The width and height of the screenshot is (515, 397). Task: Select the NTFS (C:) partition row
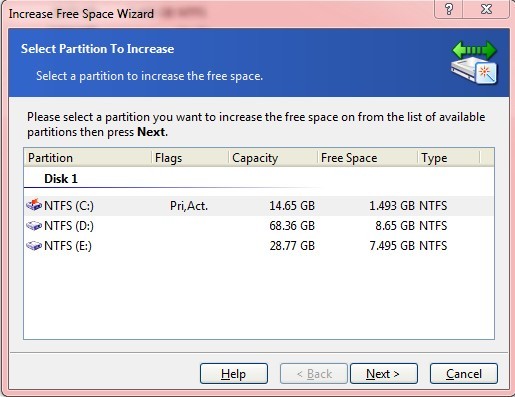point(259,206)
